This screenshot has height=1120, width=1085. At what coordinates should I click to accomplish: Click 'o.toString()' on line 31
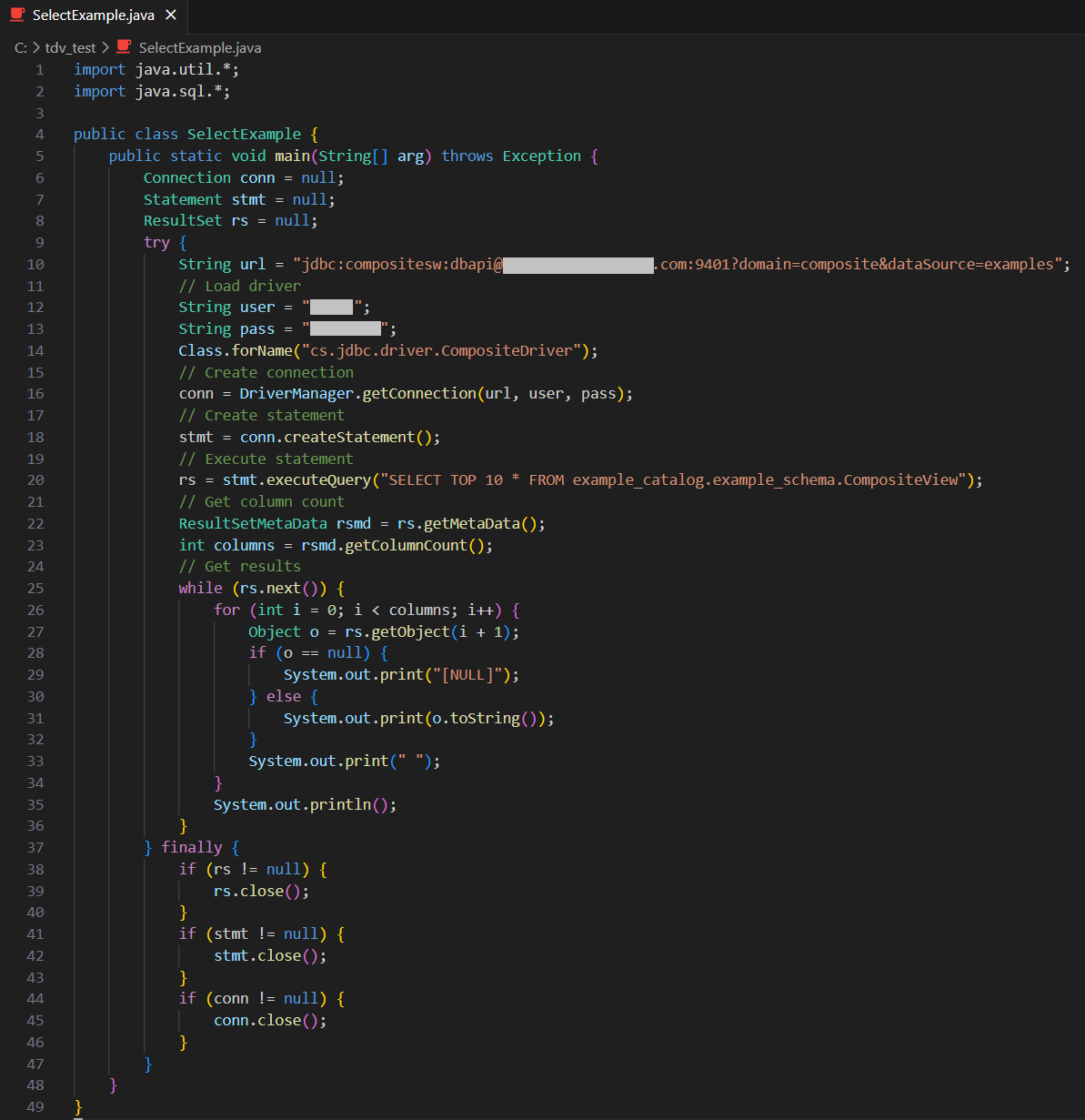(x=485, y=718)
